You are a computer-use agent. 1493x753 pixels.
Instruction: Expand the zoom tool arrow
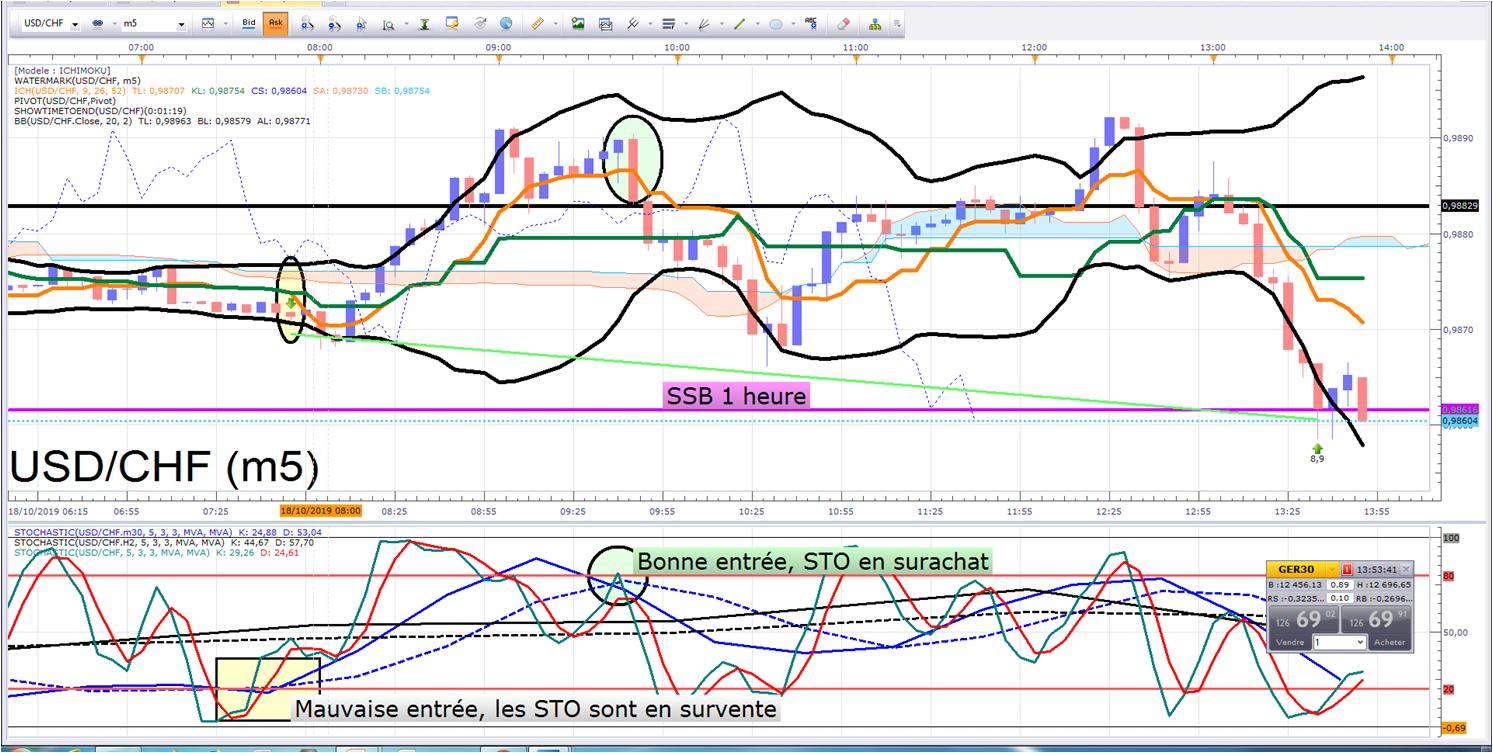tap(407, 23)
